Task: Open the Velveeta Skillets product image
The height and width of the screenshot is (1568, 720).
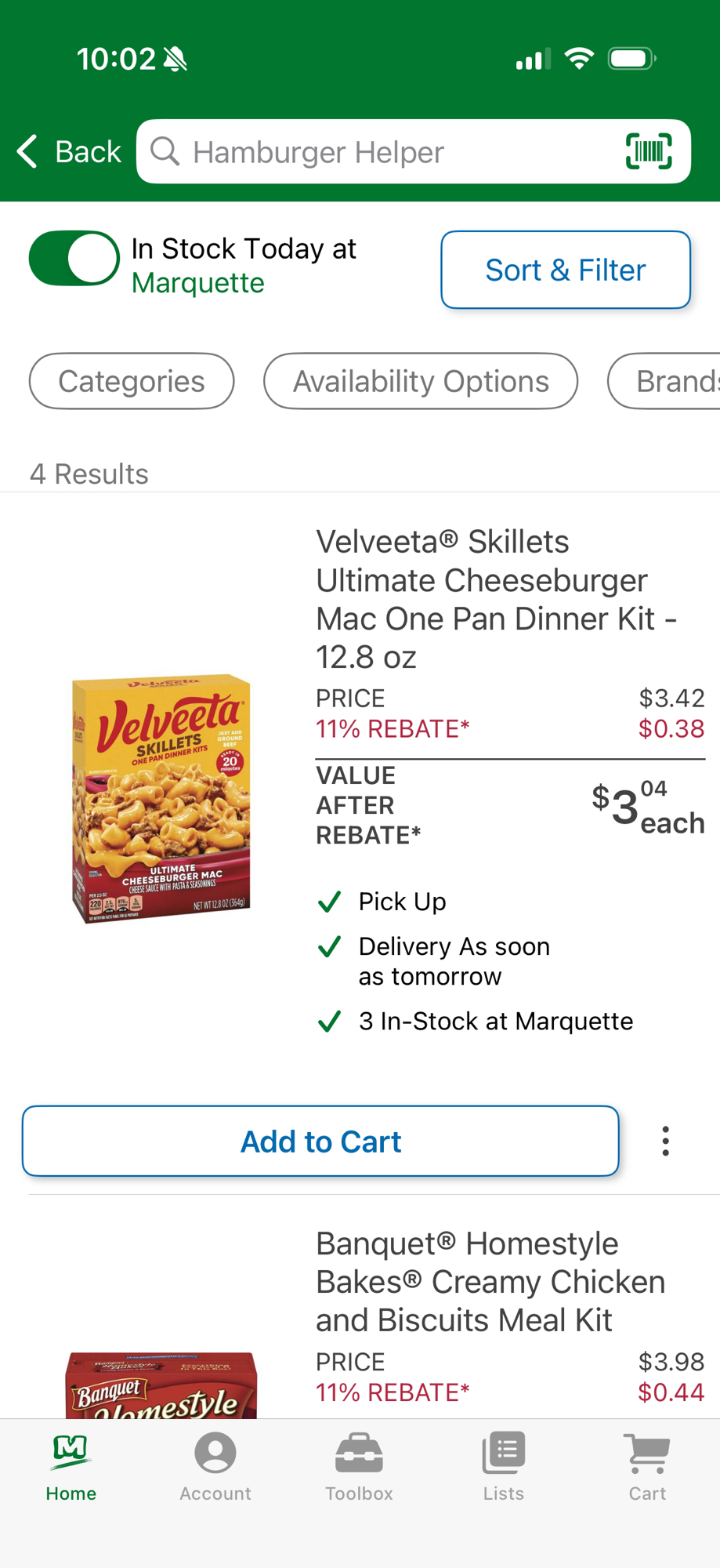Action: tap(161, 798)
